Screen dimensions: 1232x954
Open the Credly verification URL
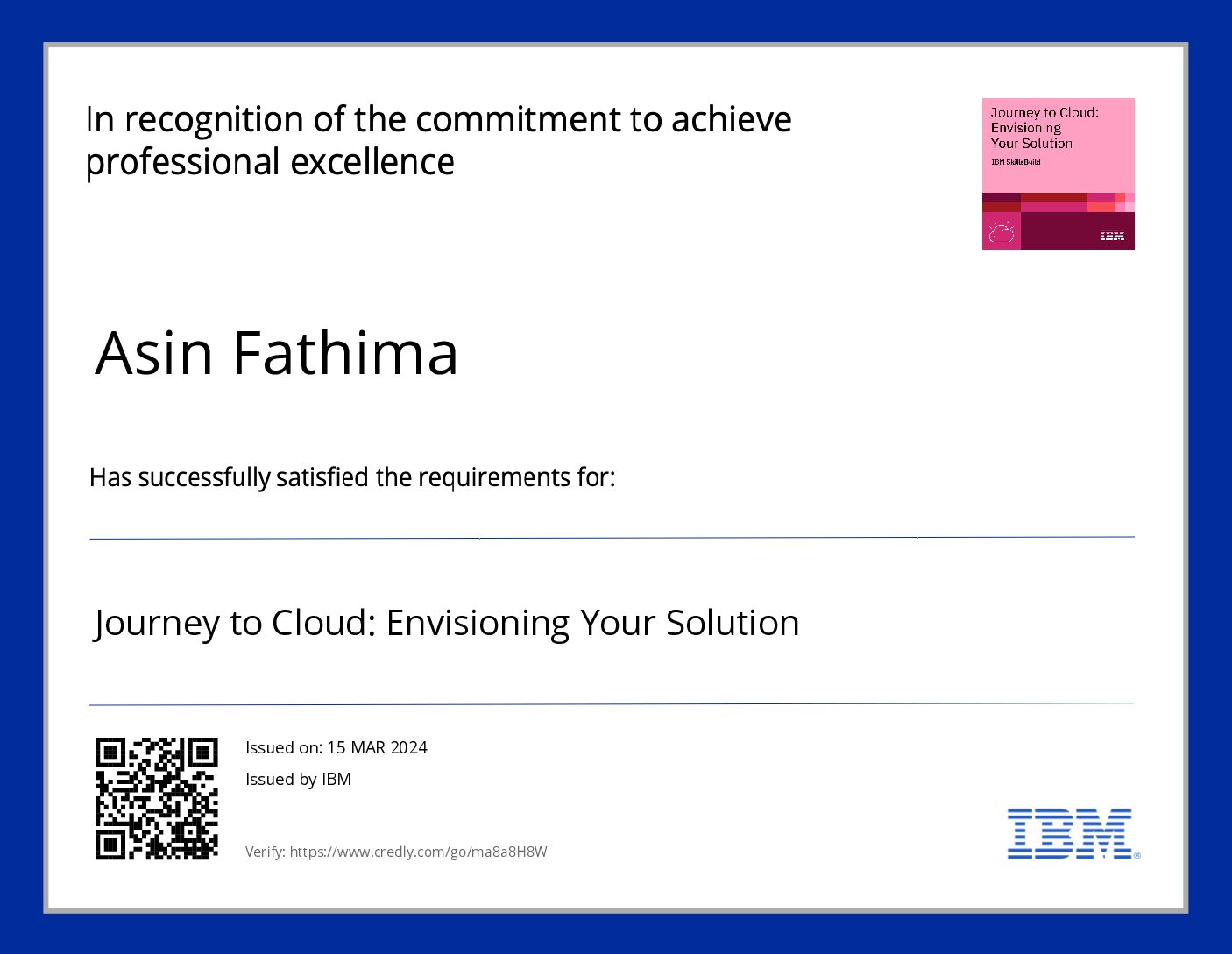[418, 852]
